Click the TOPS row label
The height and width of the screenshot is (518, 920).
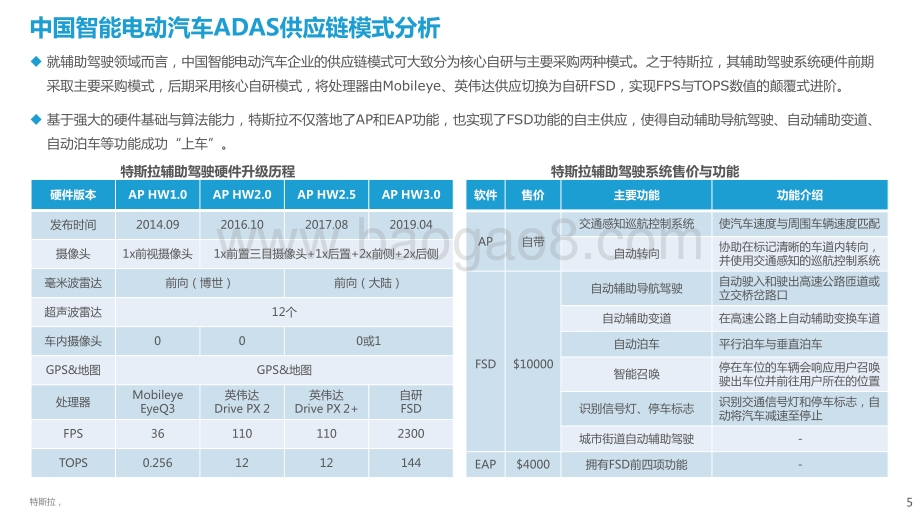click(x=73, y=463)
